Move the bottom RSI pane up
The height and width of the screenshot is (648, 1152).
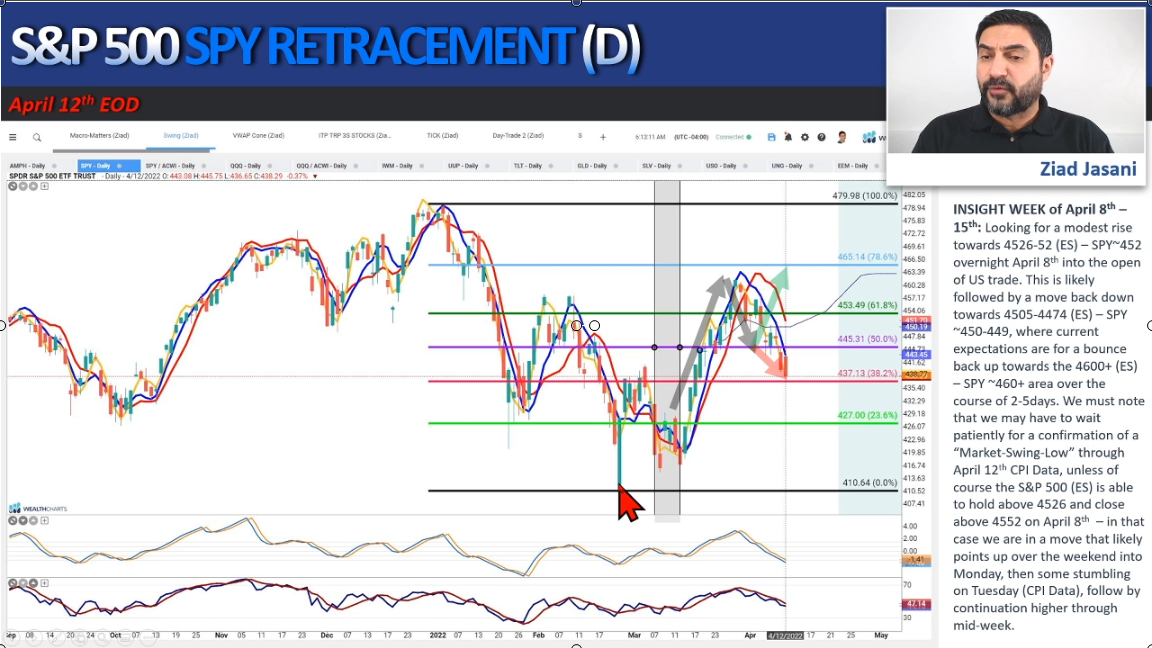(34, 583)
